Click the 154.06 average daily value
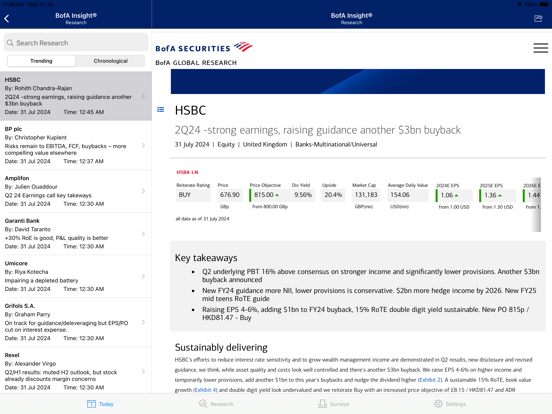Image resolution: width=552 pixels, height=414 pixels. tap(400, 195)
